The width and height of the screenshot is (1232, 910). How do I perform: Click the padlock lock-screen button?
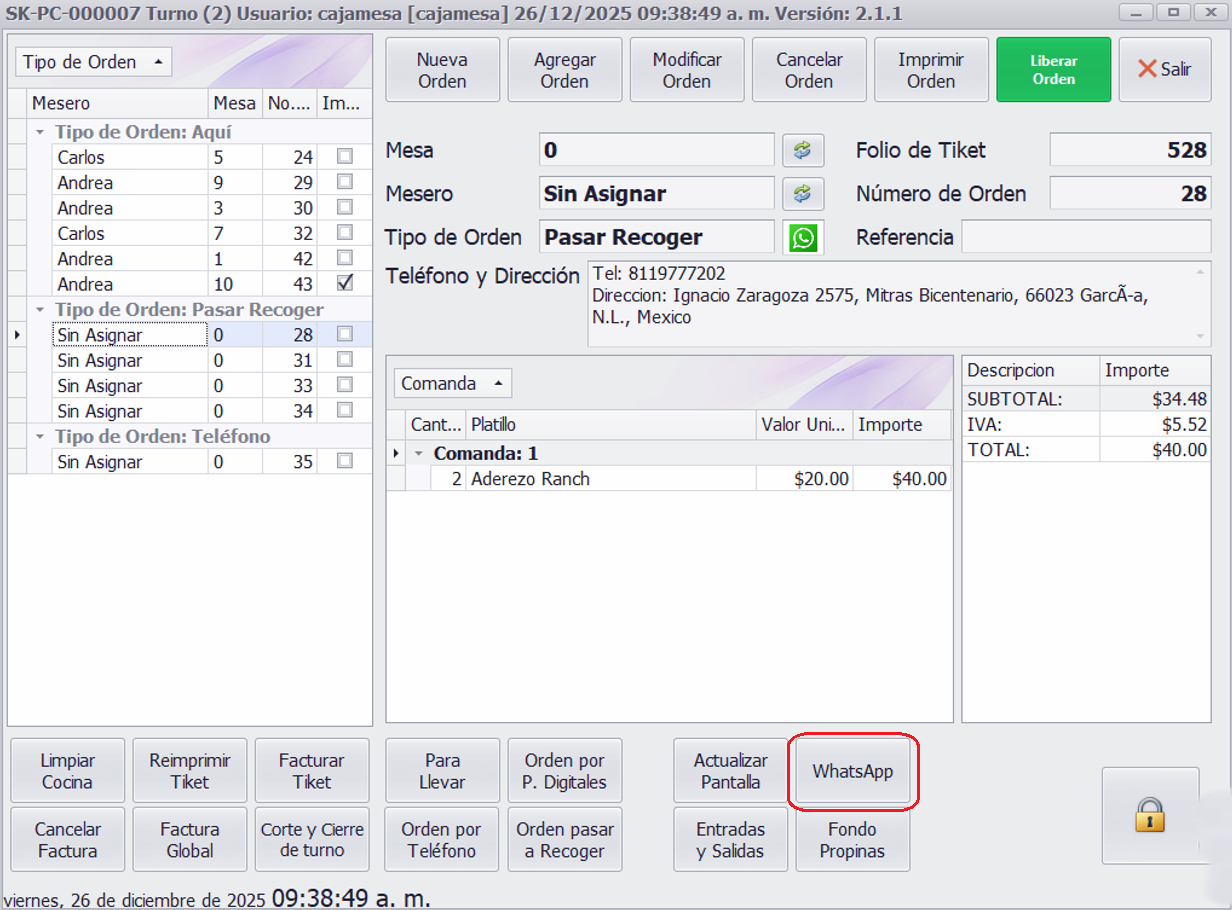click(1150, 815)
